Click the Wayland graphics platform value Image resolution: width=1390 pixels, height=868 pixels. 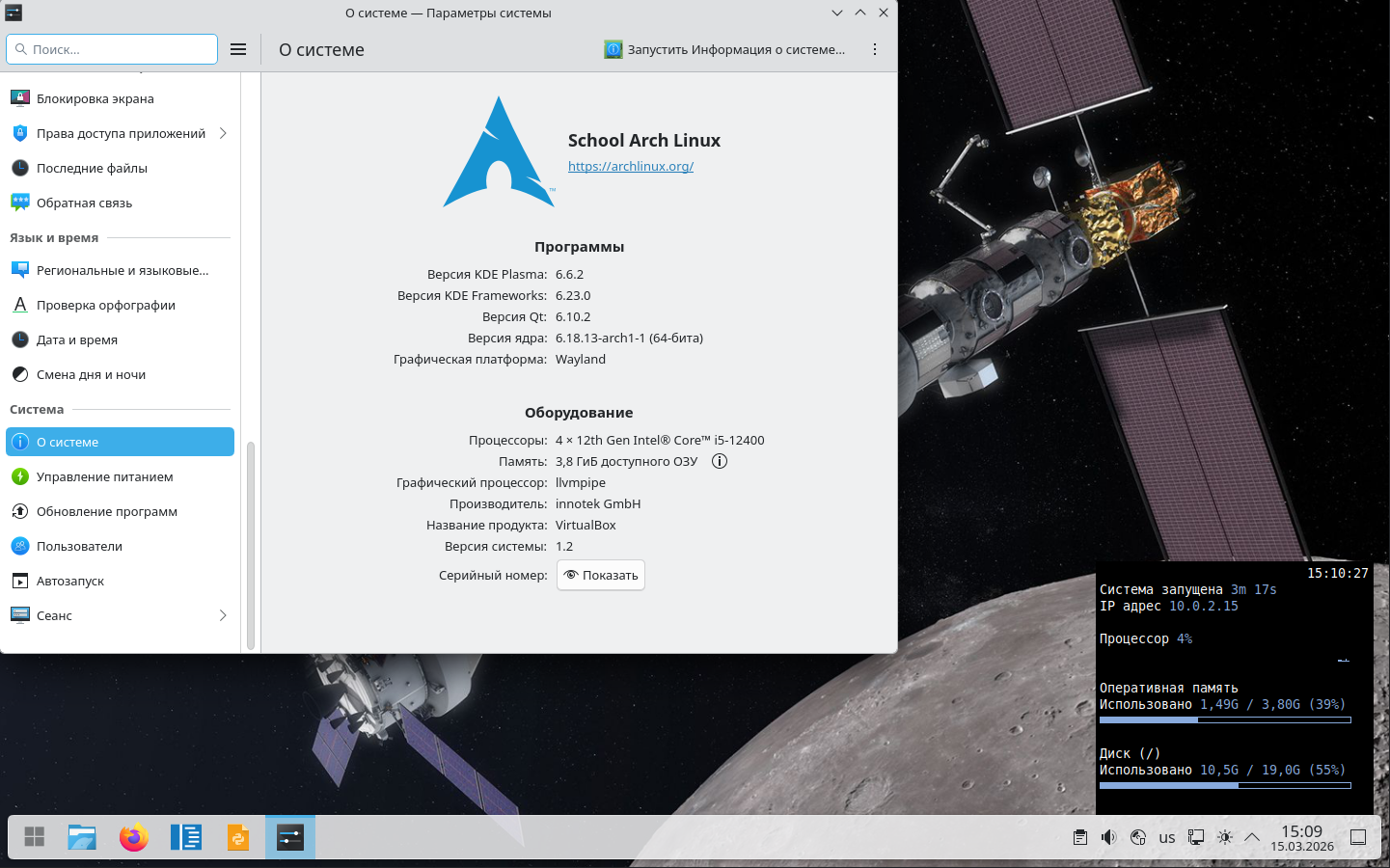581,359
